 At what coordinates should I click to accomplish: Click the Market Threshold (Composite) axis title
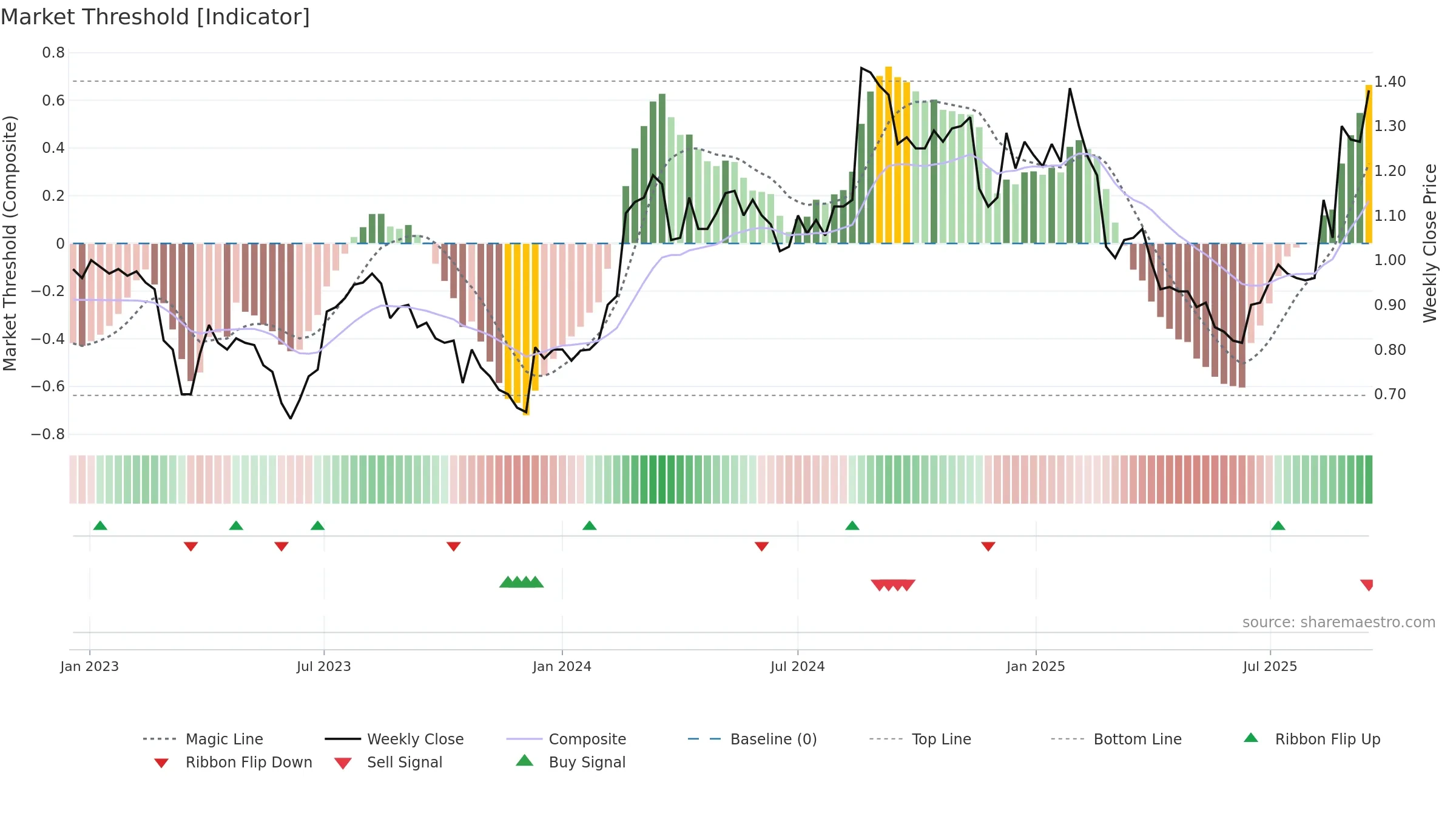(x=10, y=243)
